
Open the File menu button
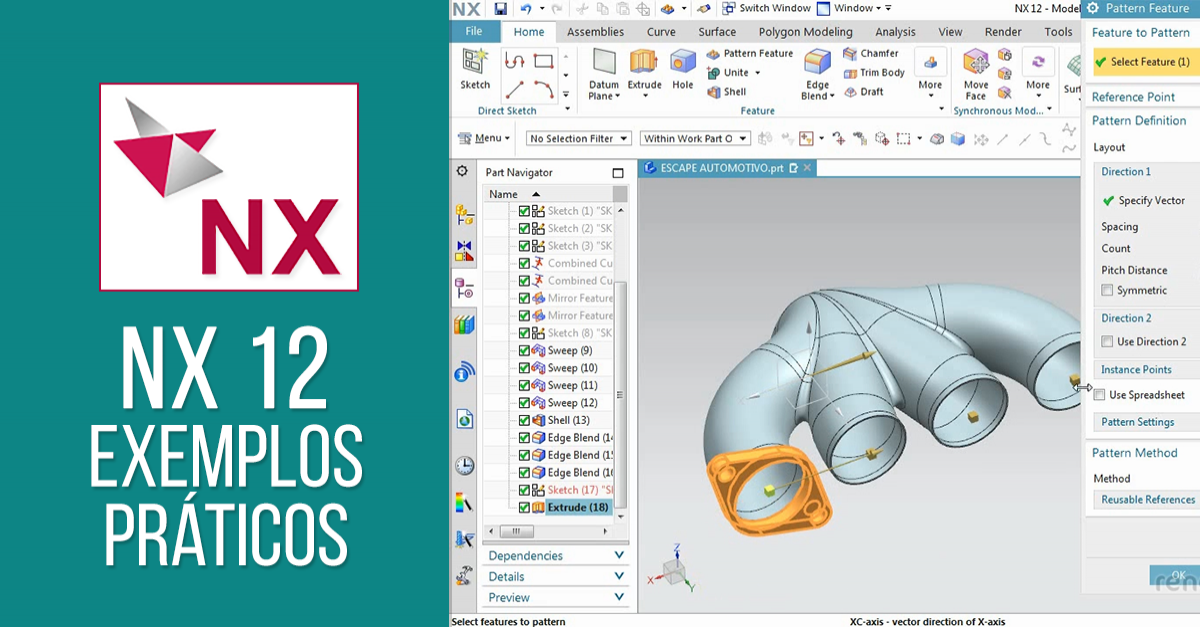pyautogui.click(x=474, y=32)
